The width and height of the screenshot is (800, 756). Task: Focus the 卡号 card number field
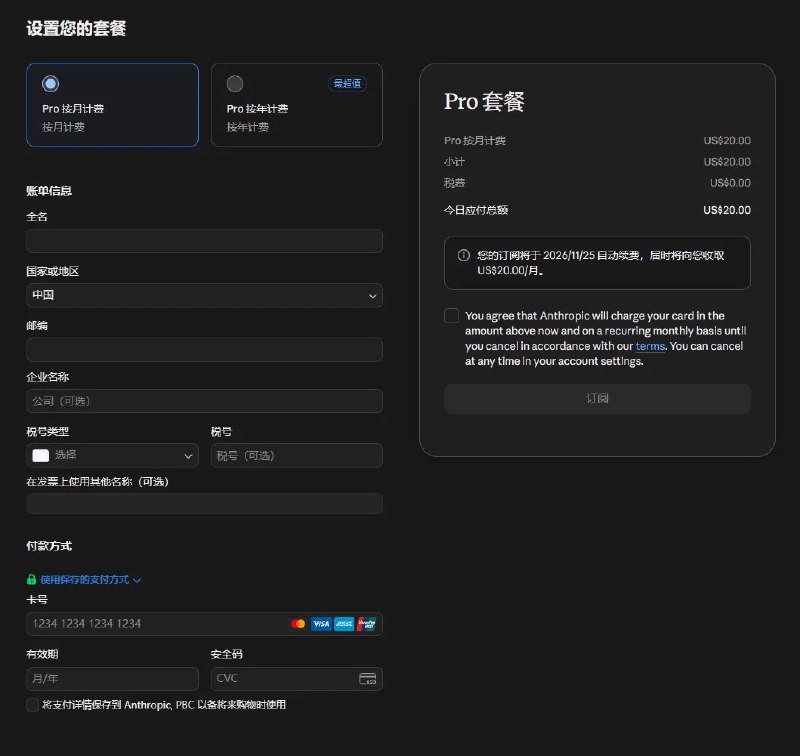tap(204, 623)
